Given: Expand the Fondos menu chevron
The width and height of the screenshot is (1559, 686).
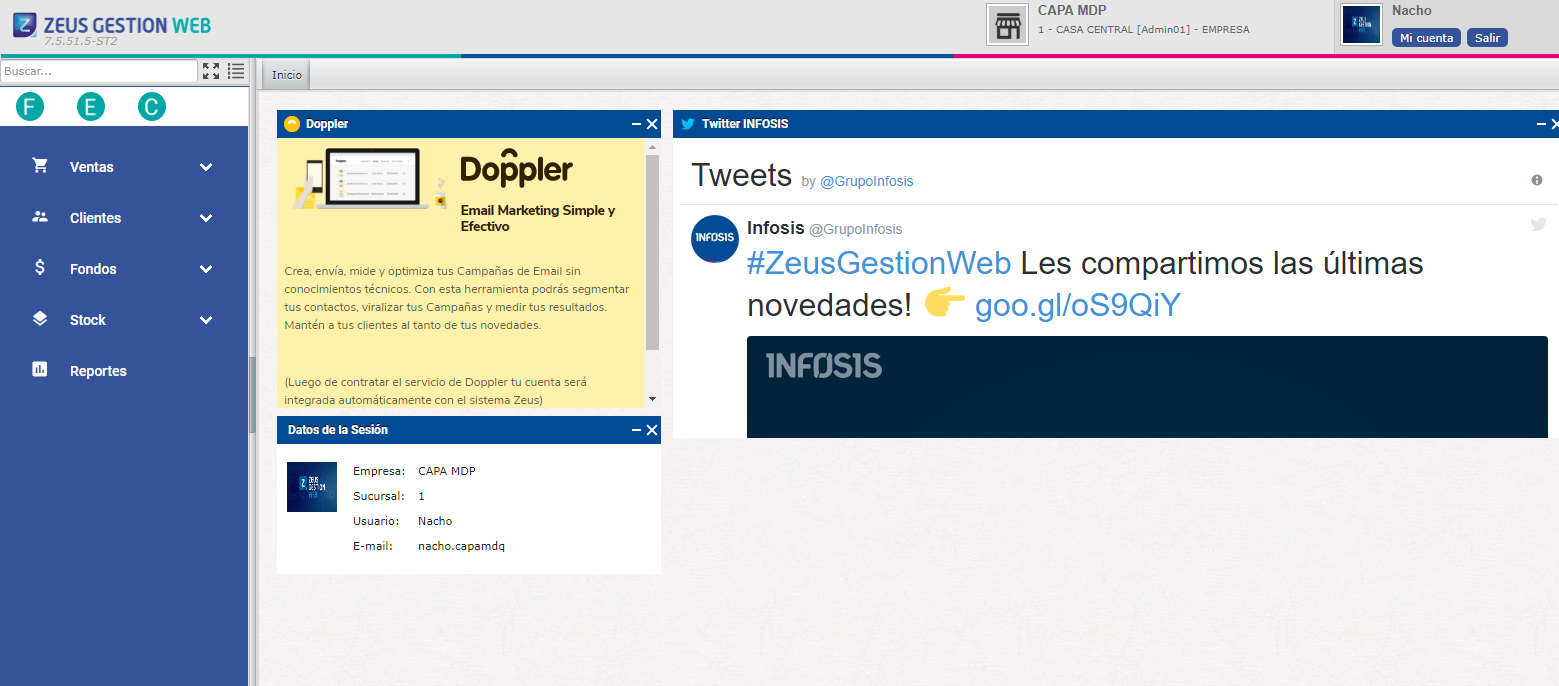Looking at the screenshot, I should [x=206, y=269].
